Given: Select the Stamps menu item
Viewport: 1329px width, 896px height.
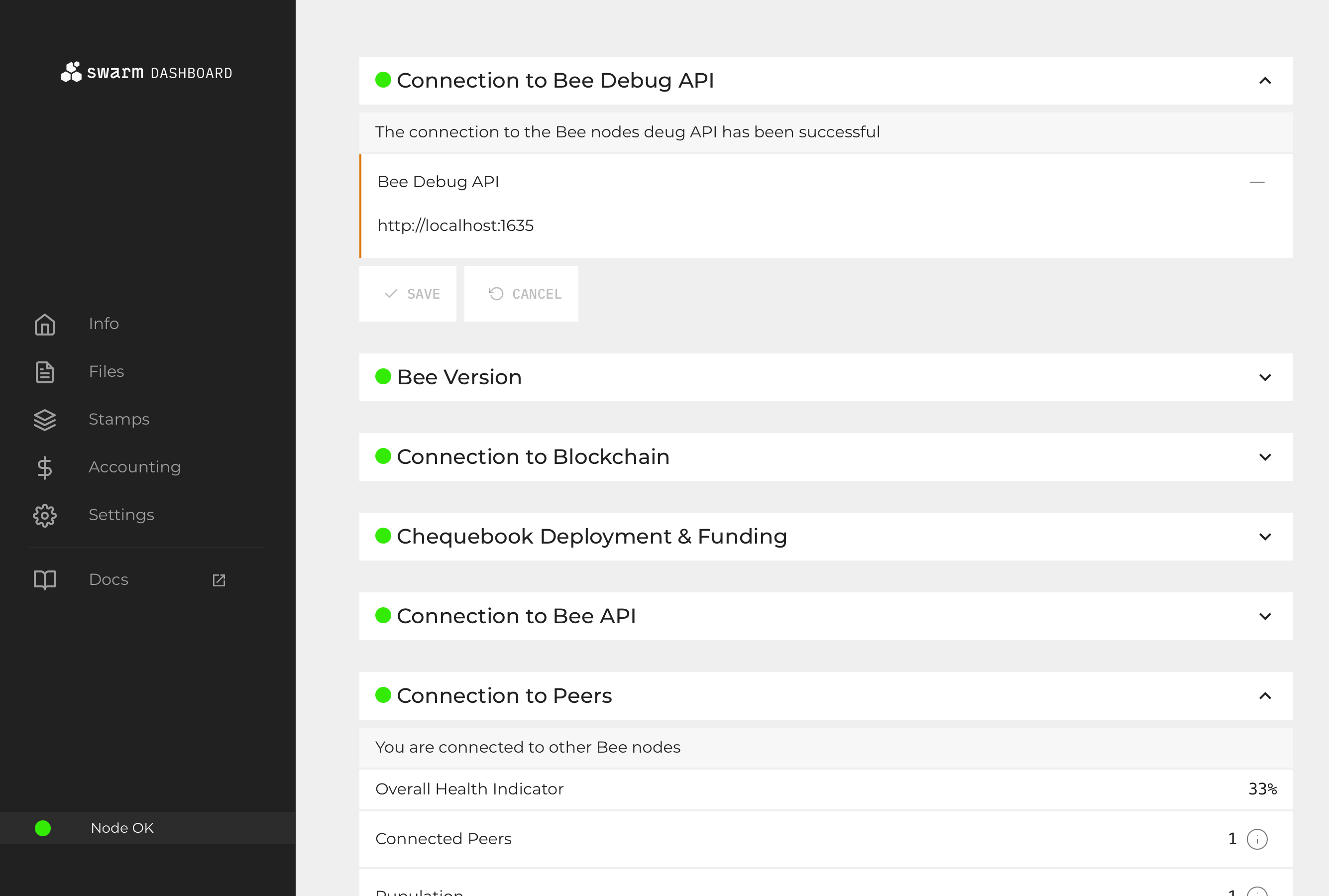Looking at the screenshot, I should pos(119,419).
